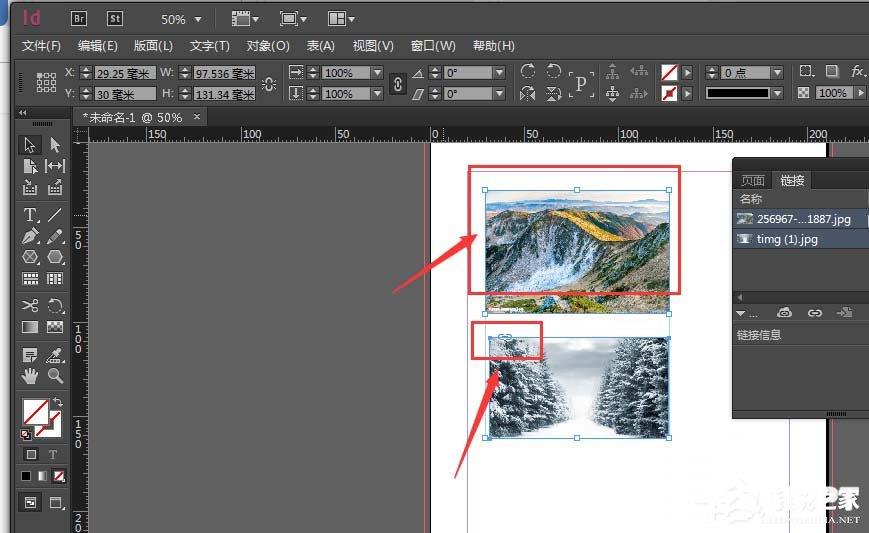Image resolution: width=869 pixels, height=533 pixels.
Task: Pick the Scissors tool
Action: pos(30,305)
